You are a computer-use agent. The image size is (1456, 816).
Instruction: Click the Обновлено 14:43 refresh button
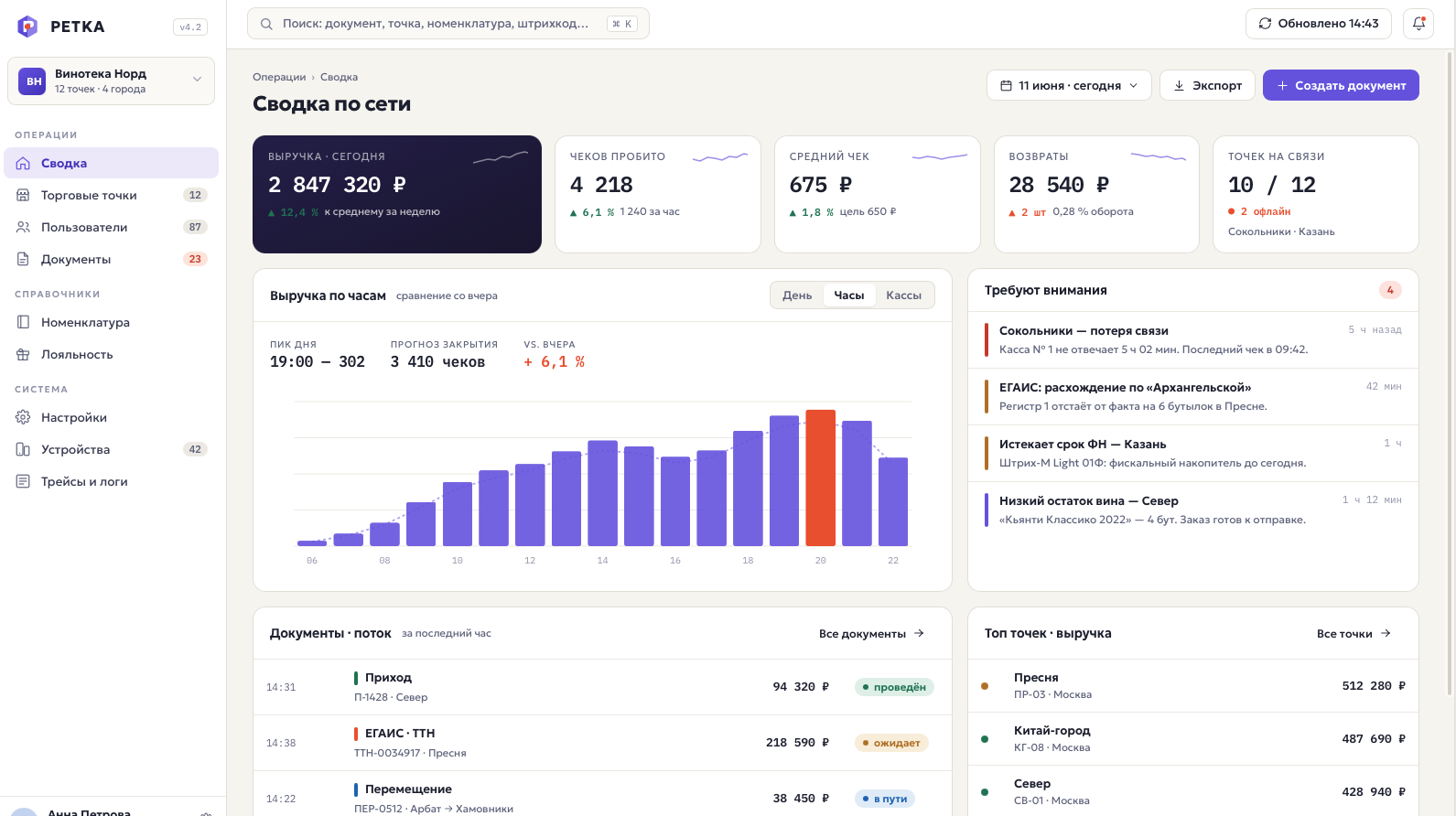coord(1319,24)
